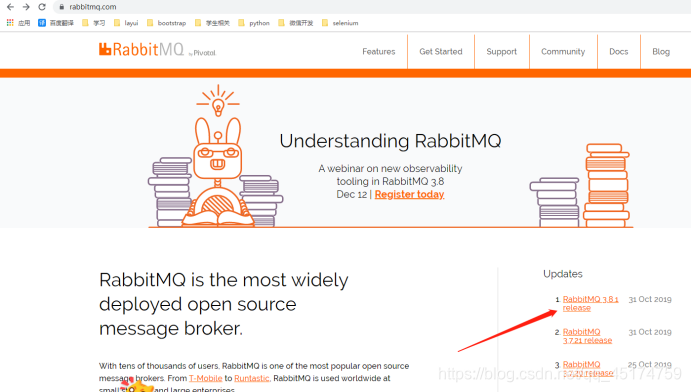This screenshot has width=691, height=392.
Task: Open the apps grid bookmark icon
Action: pyautogui.click(x=10, y=23)
